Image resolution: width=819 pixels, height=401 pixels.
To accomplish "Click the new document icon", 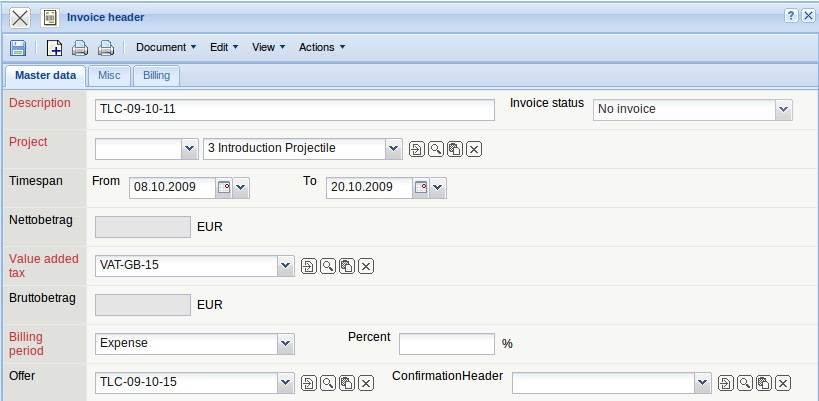I will pos(55,47).
